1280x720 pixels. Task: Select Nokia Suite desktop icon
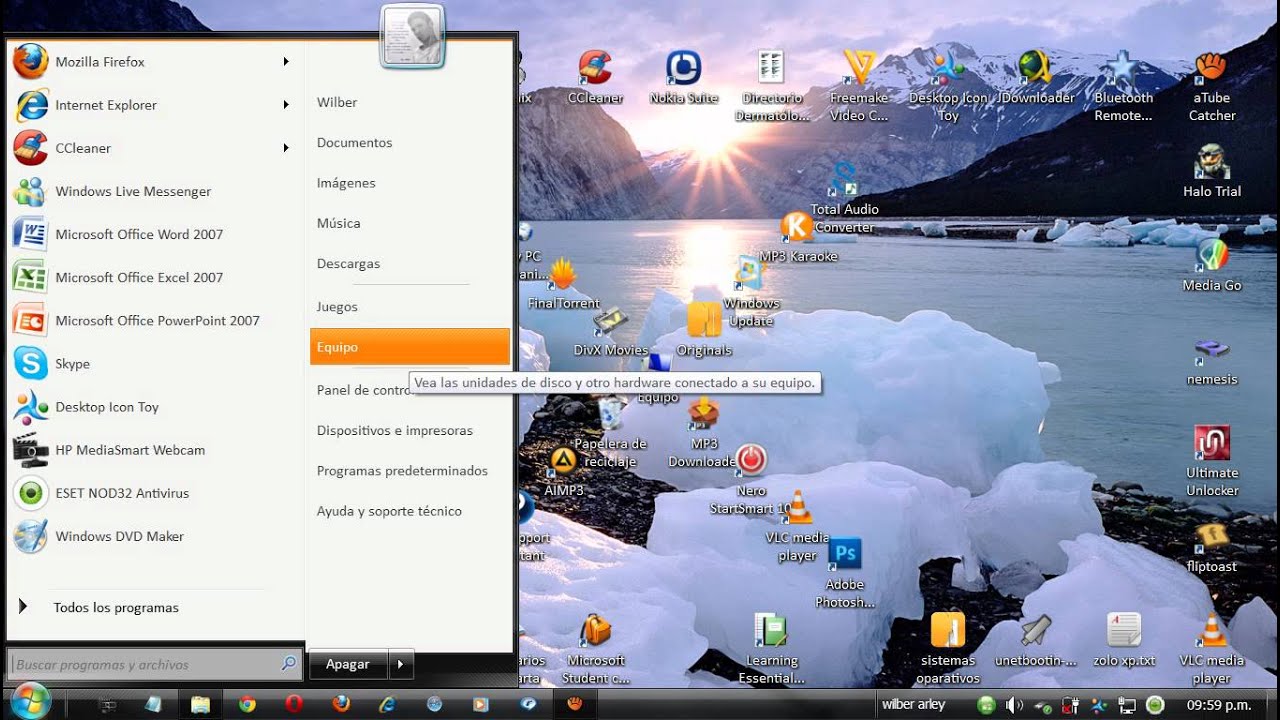click(x=684, y=78)
